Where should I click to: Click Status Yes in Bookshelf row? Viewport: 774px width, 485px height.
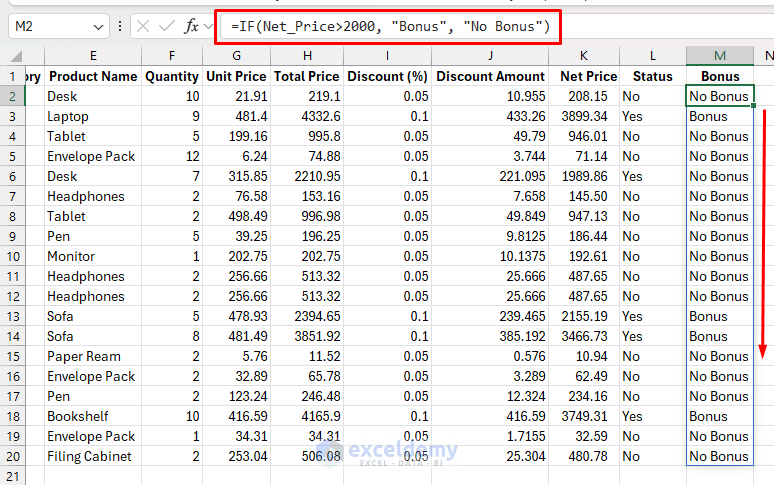[653, 416]
